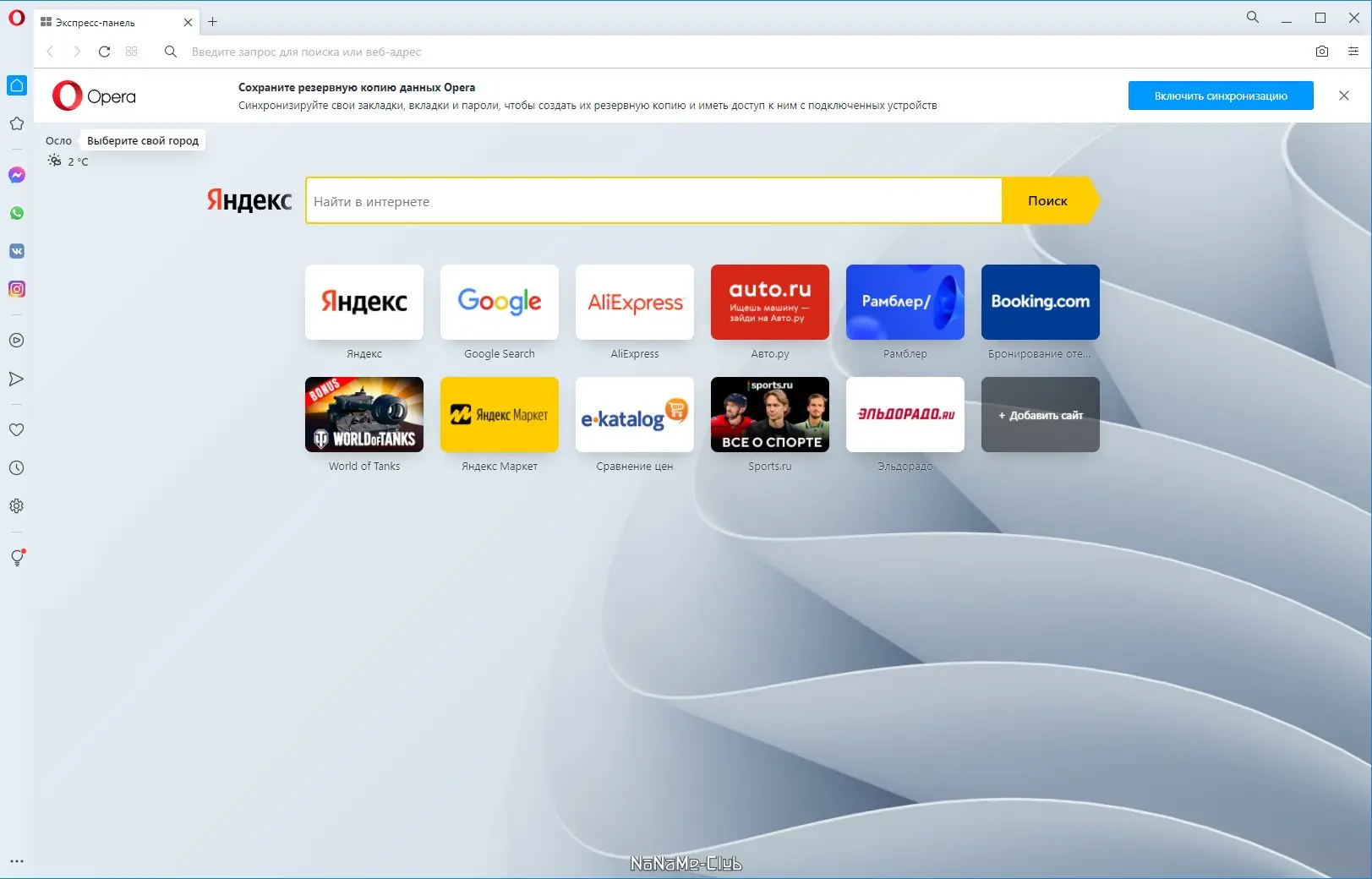
Task: Open the Speed Dial grid button in toolbar
Action: coord(131,52)
